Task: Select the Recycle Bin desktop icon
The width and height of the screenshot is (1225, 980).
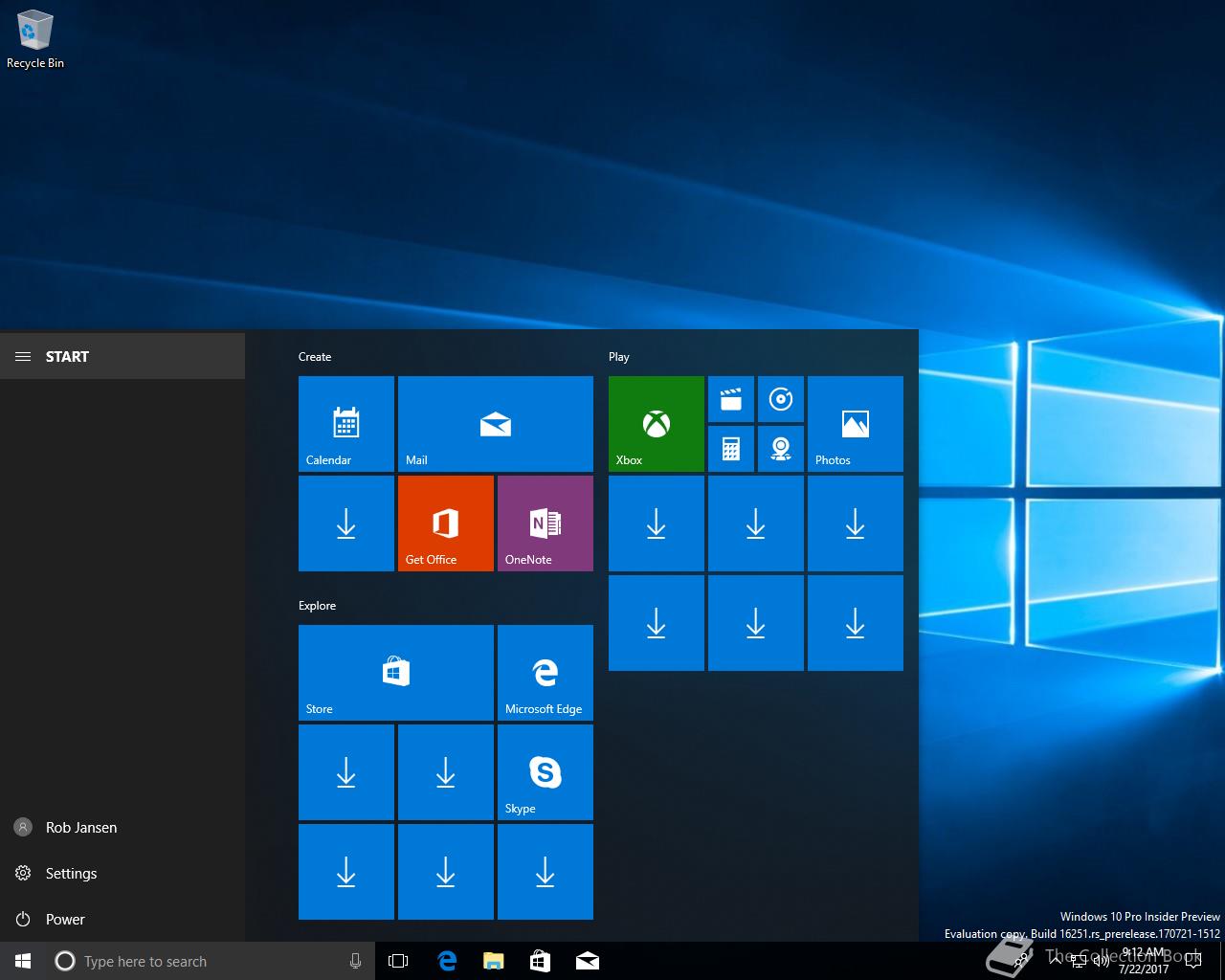Action: (35, 40)
